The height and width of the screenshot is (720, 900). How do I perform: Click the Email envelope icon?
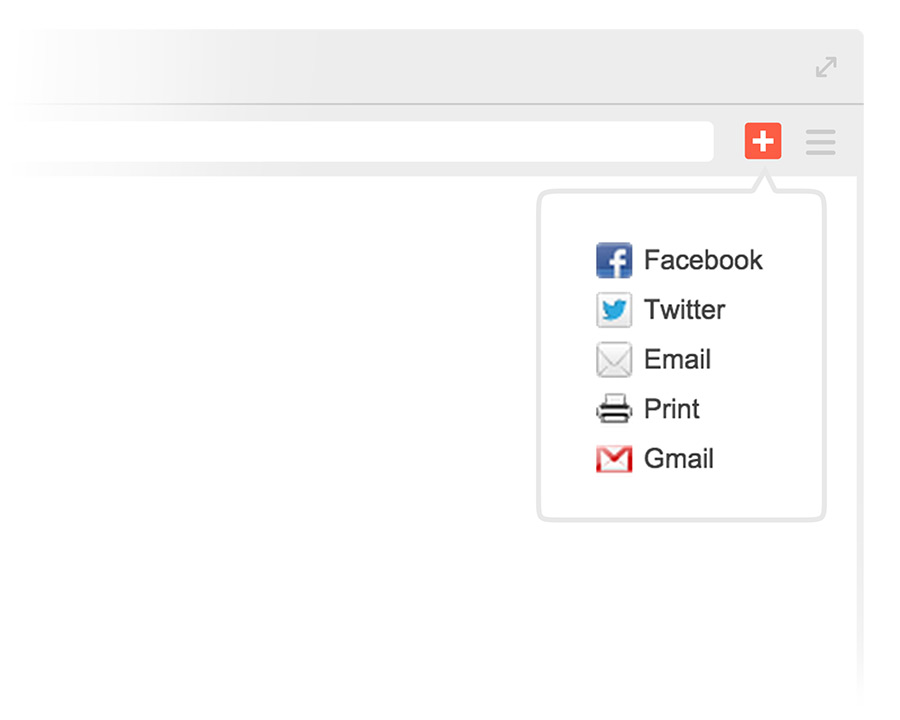click(x=614, y=360)
